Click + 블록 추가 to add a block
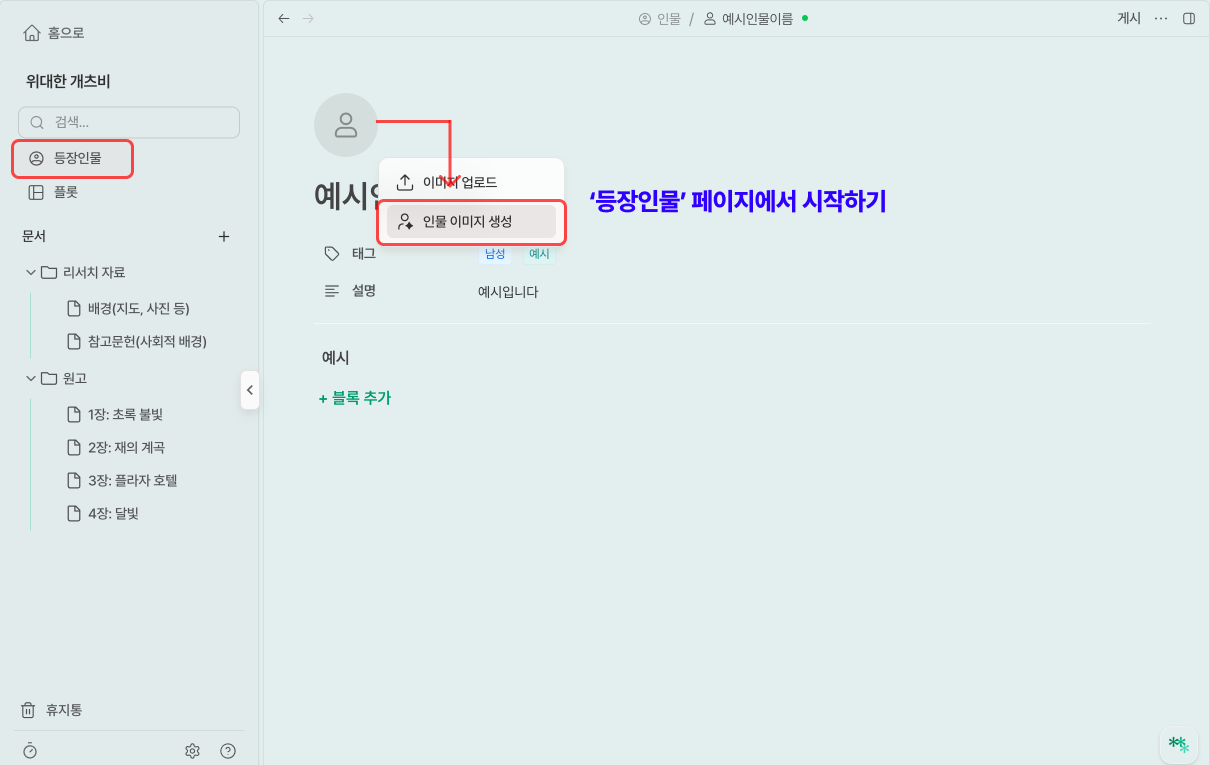Screen dimensions: 1210x765 tap(355, 398)
